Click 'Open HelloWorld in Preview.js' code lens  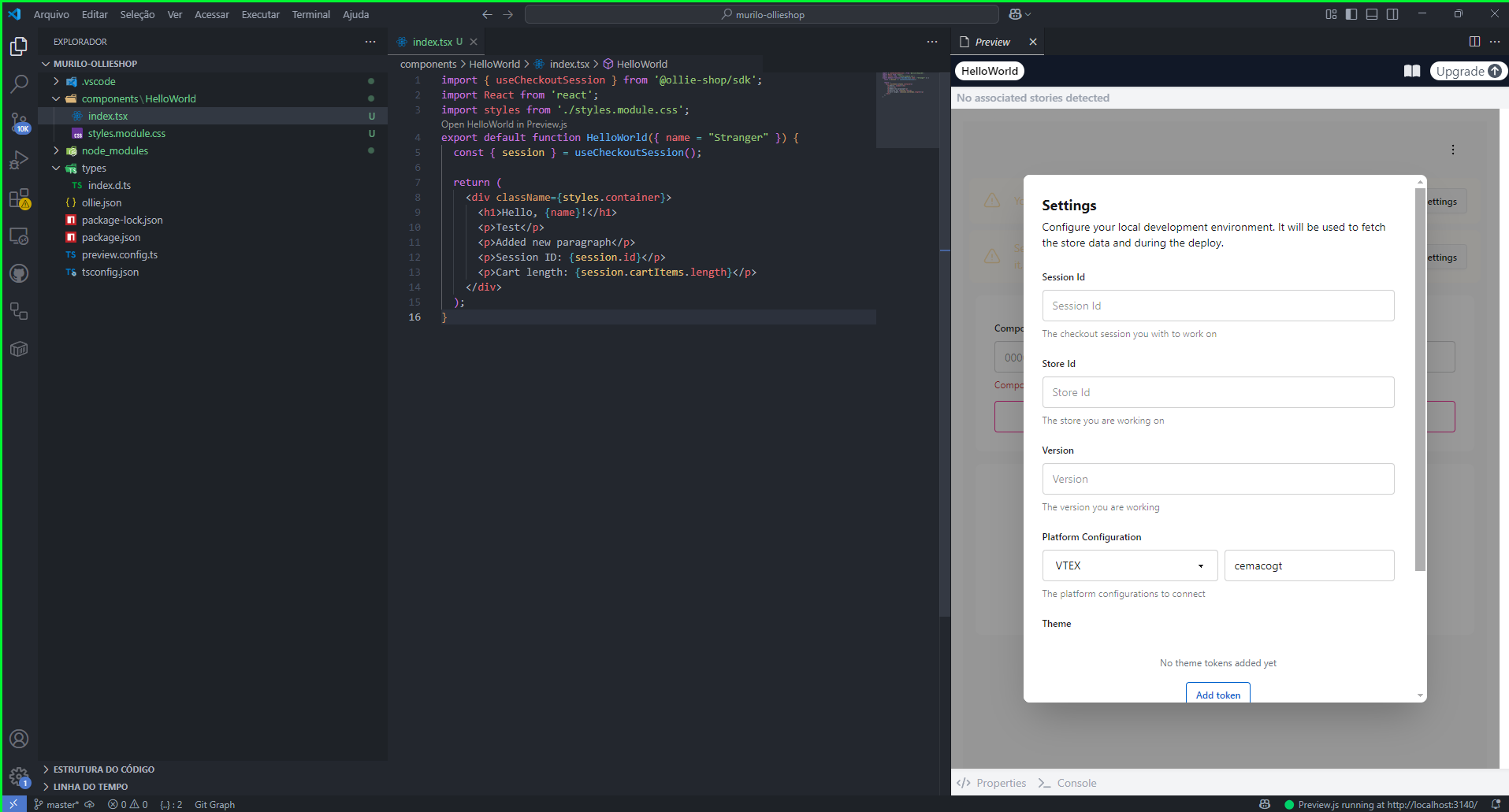pos(504,124)
